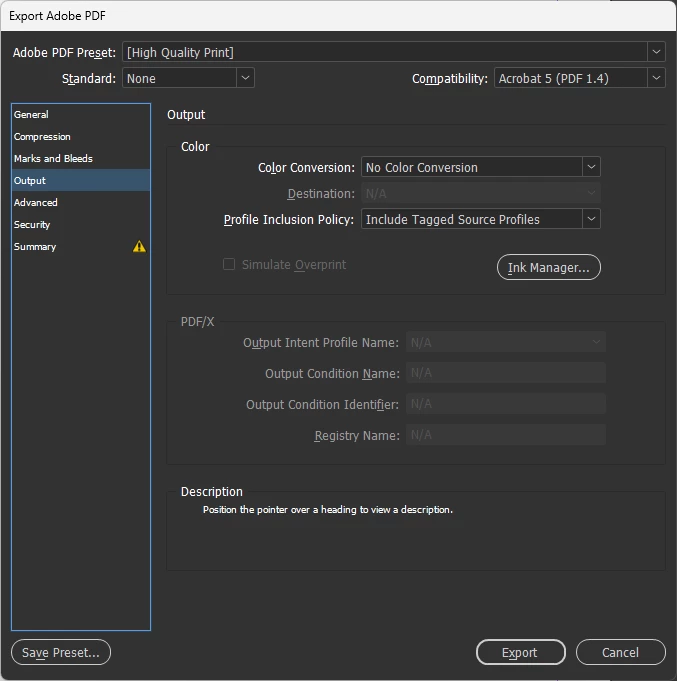Screen dimensions: 677x681
Task: Click the disabled Destination dropdown
Action: [x=481, y=193]
